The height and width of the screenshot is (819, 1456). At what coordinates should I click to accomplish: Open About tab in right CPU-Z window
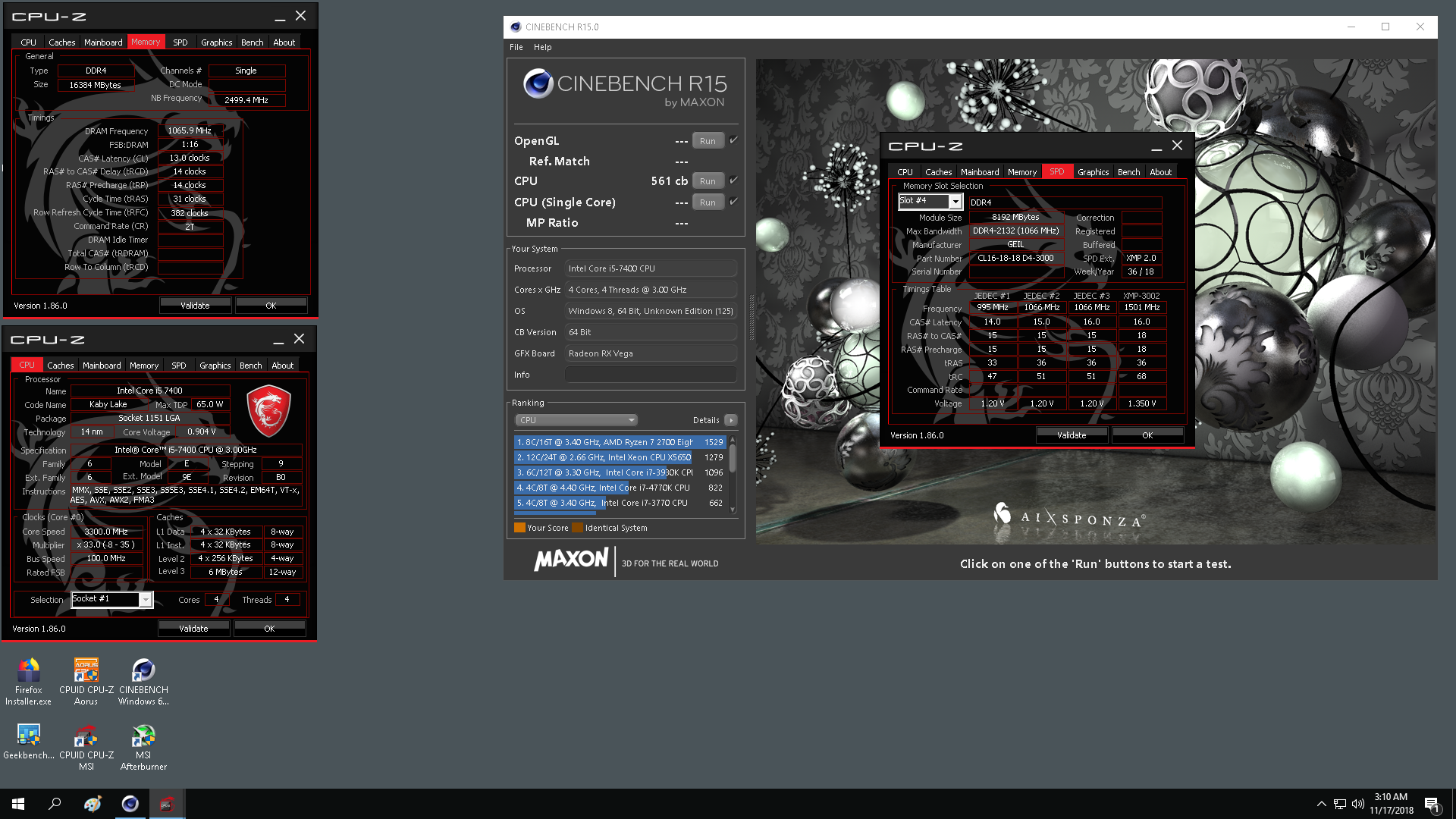coord(1161,172)
